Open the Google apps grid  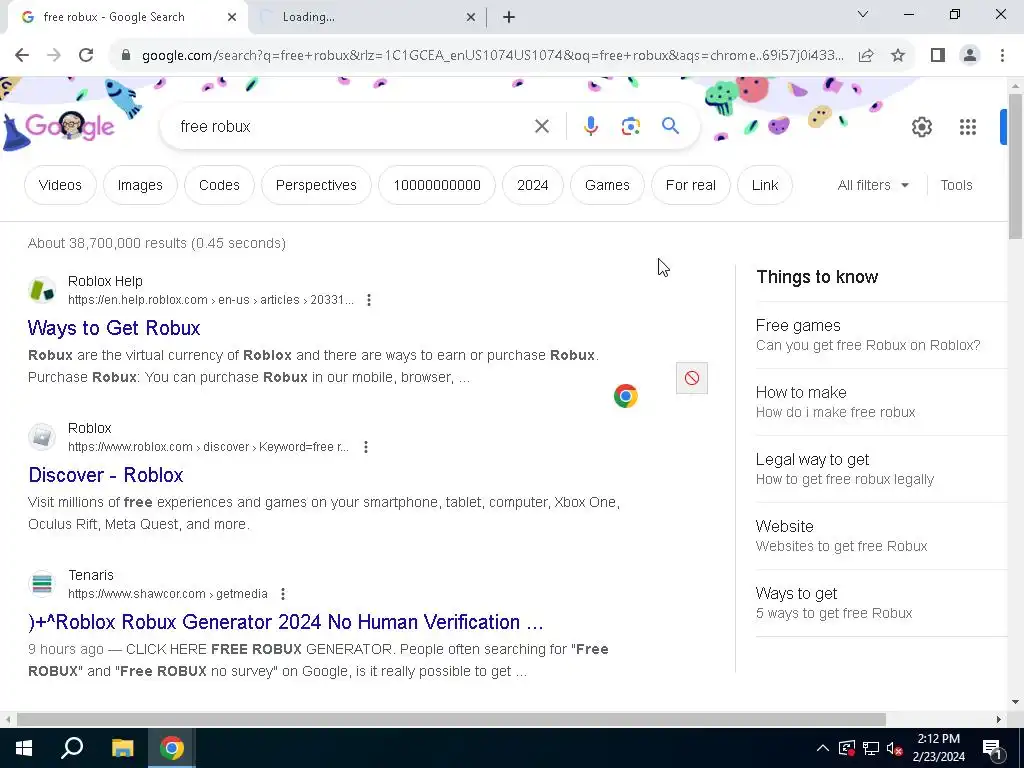[968, 127]
